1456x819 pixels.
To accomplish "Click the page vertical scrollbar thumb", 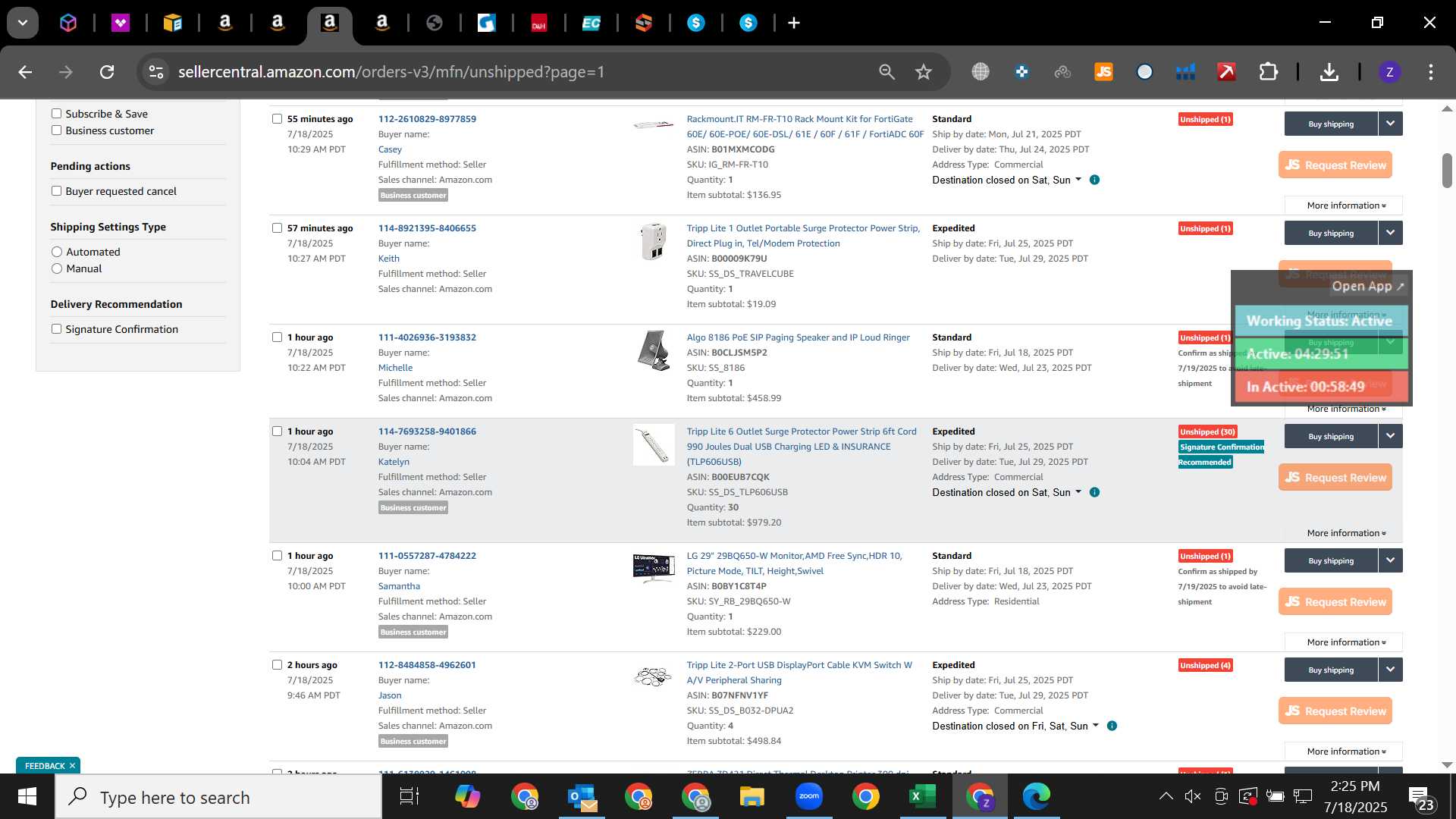I will [x=1447, y=171].
